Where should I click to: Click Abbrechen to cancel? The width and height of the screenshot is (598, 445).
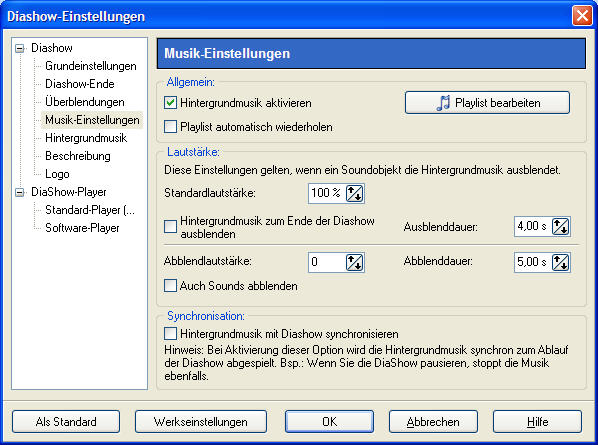click(433, 421)
